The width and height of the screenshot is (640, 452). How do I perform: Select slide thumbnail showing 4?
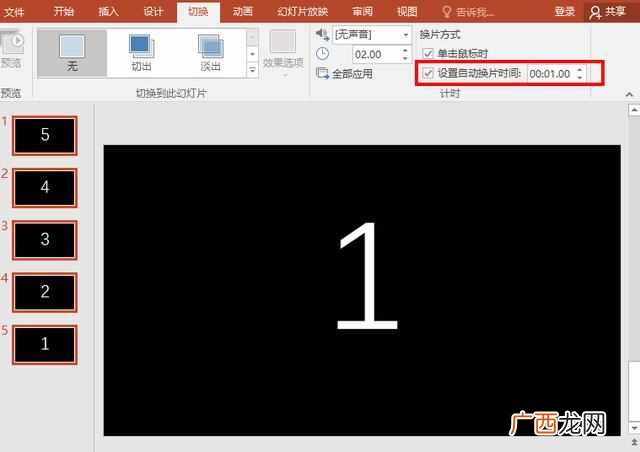[x=45, y=188]
